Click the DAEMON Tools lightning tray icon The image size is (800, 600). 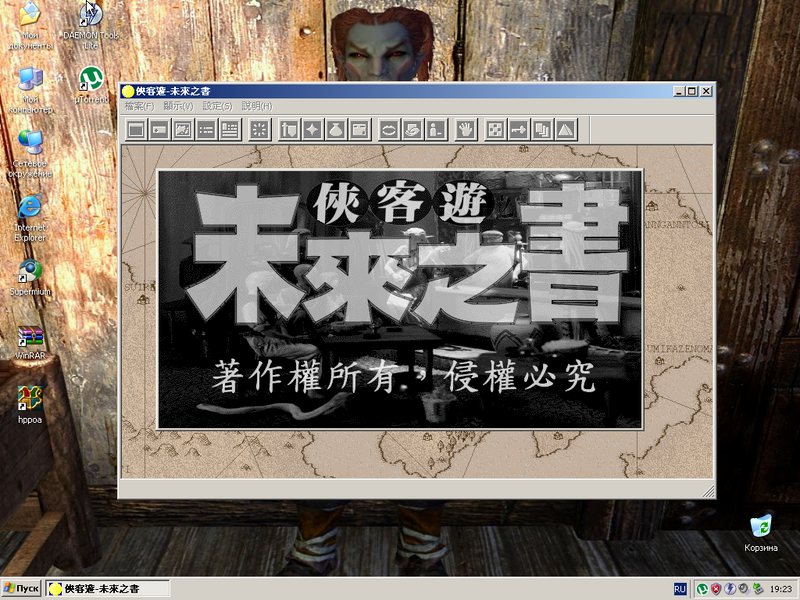tap(730, 589)
